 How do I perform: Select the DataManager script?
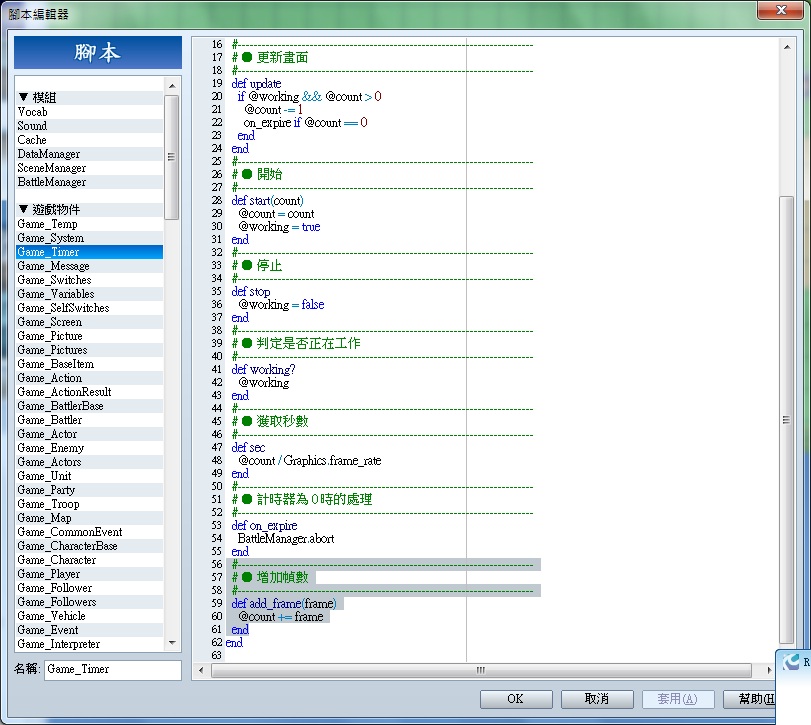pos(89,154)
